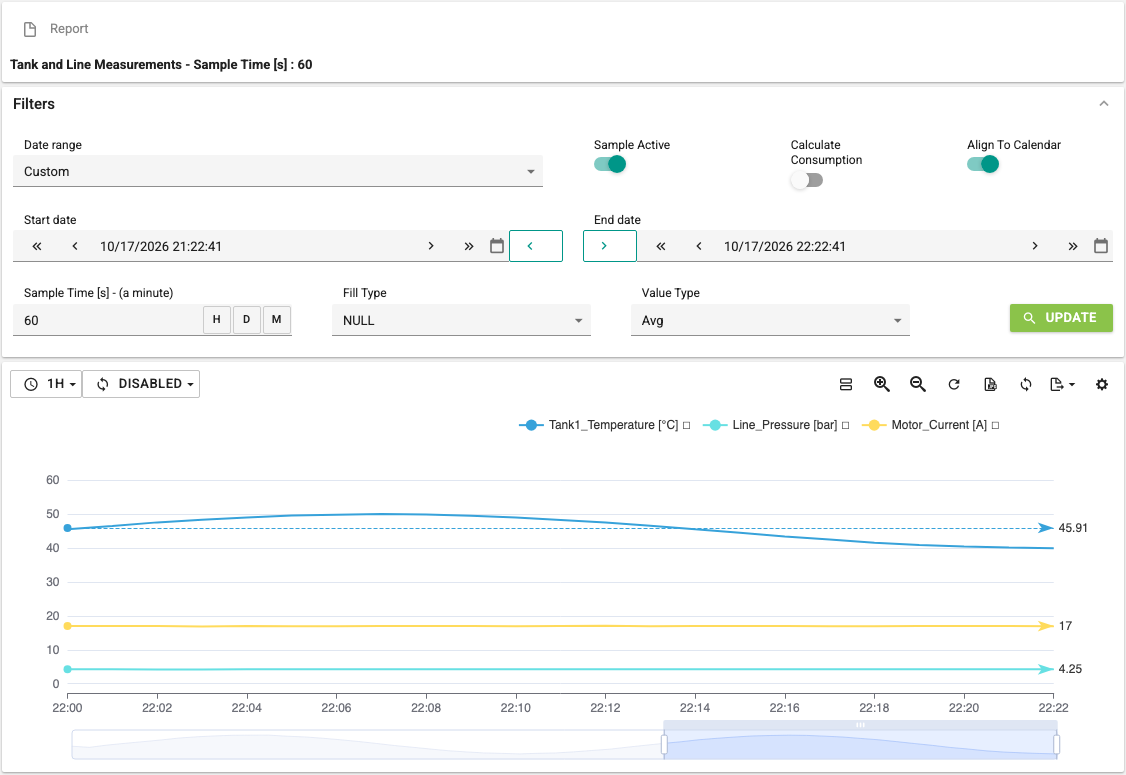Jump start date far forward with double arrow

coord(469,246)
